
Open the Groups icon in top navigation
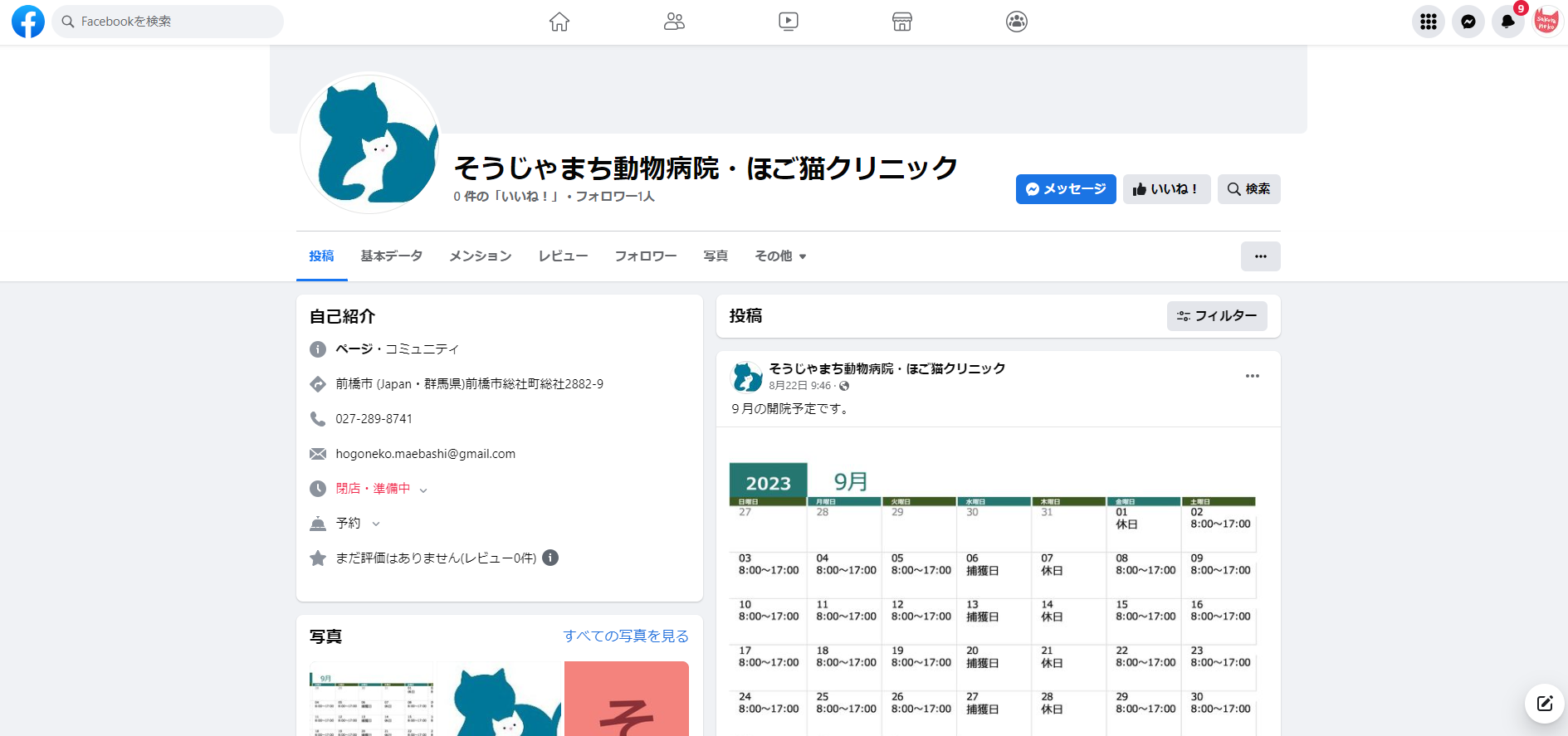point(1017,22)
